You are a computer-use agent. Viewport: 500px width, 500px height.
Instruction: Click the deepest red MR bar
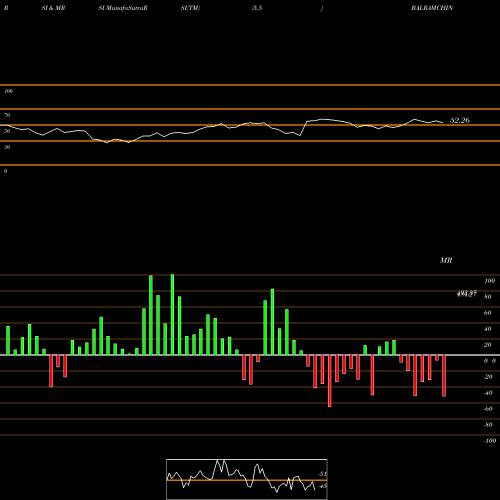[330, 381]
